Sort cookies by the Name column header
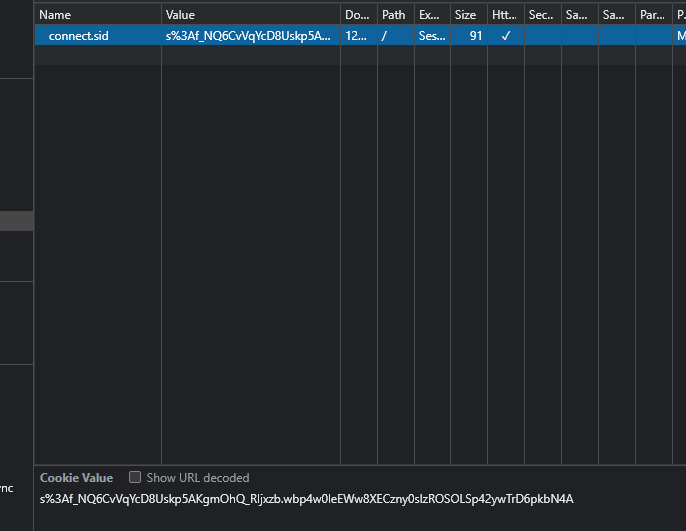This screenshot has height=531, width=686. [x=97, y=15]
